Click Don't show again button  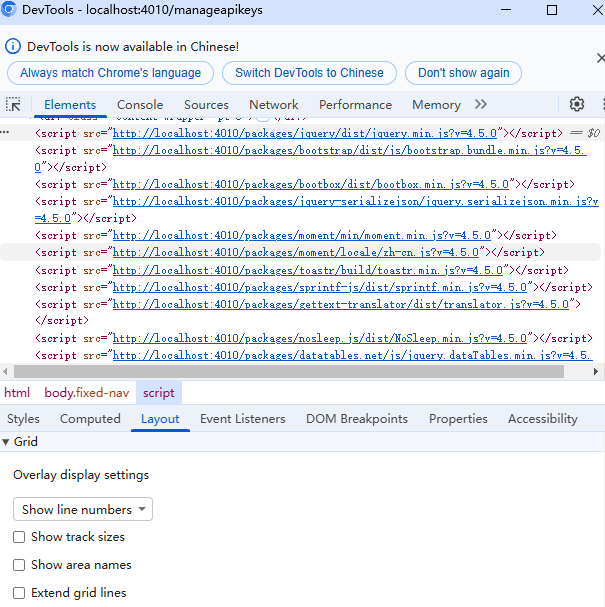463,73
